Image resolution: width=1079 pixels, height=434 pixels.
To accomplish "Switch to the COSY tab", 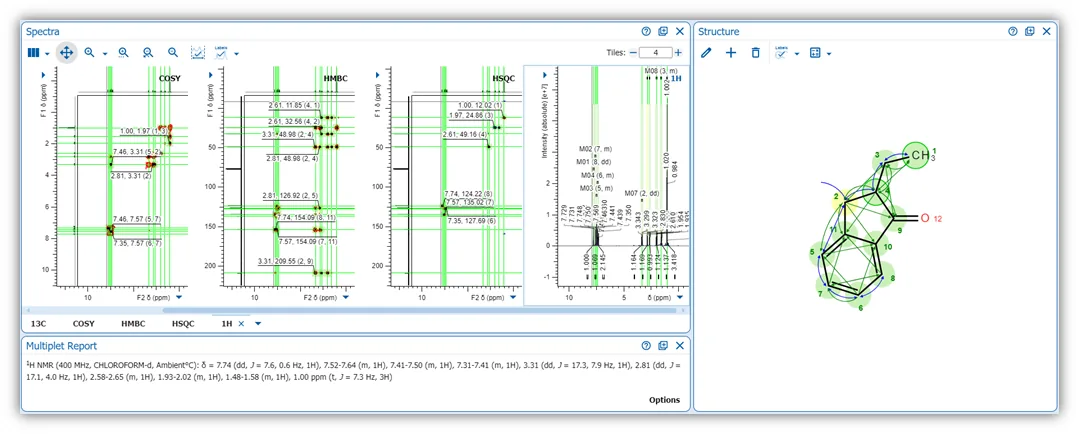I will pos(83,323).
